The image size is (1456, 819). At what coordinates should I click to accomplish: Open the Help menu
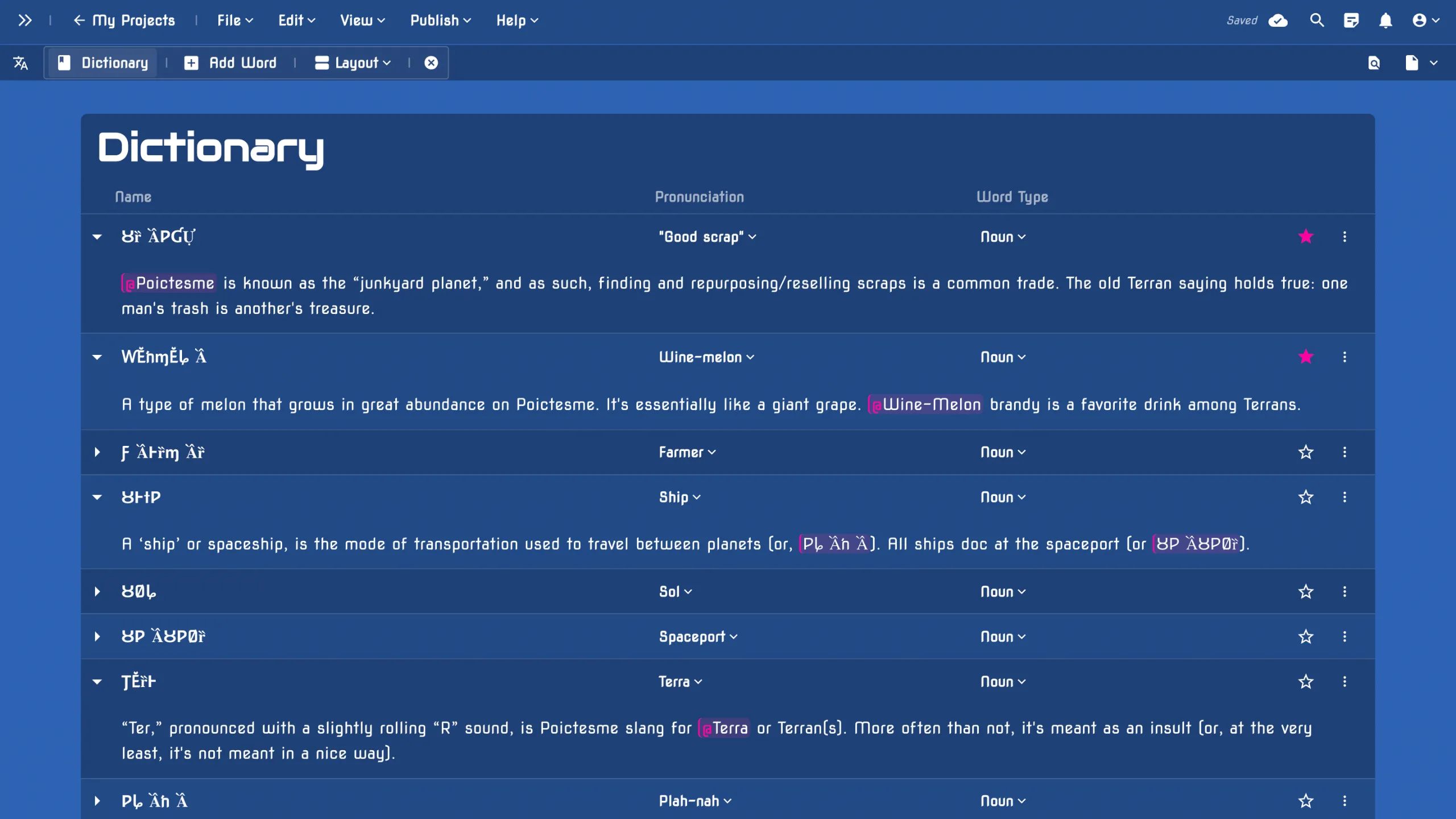(516, 20)
